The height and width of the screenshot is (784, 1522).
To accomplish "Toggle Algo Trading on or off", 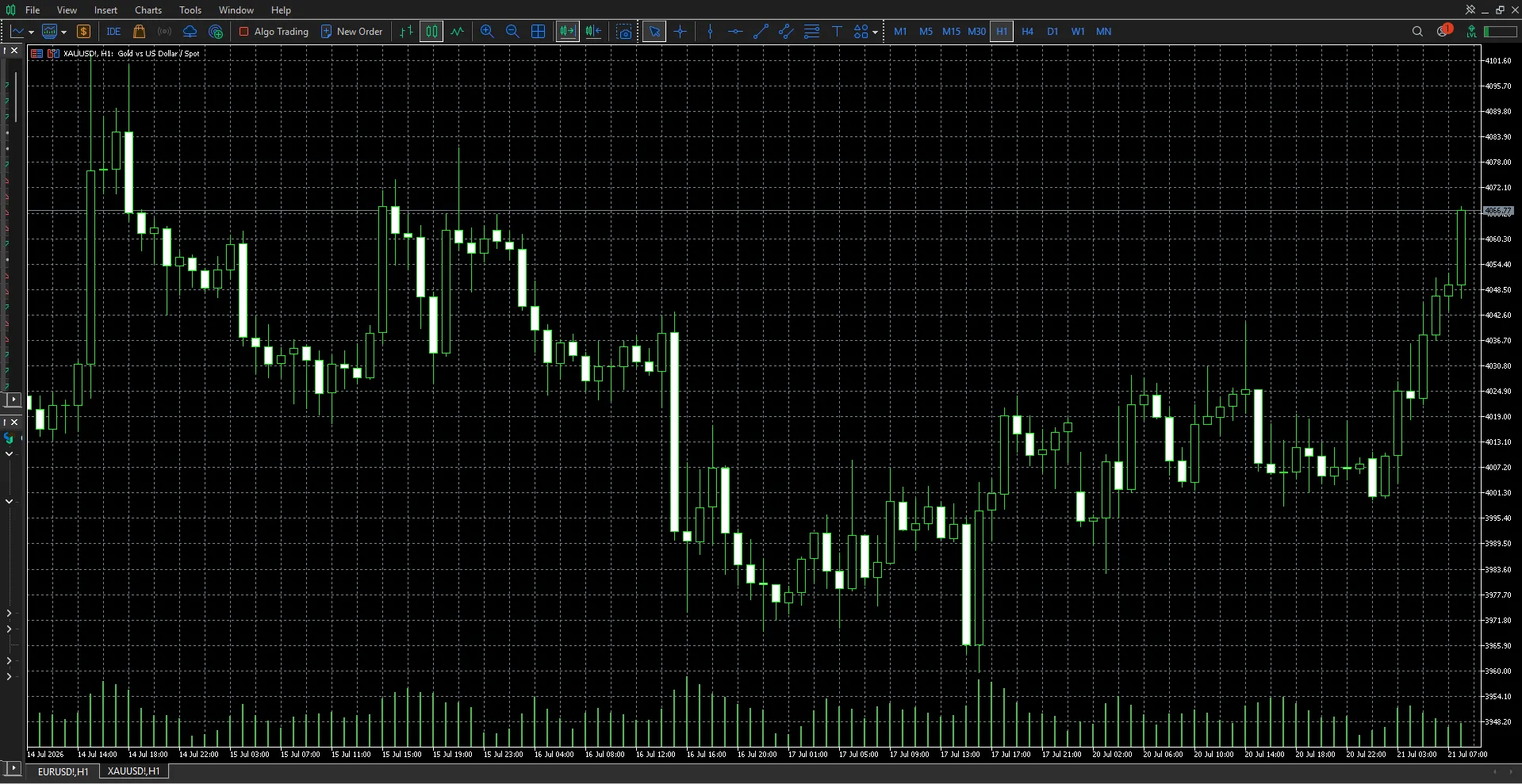I will point(274,32).
